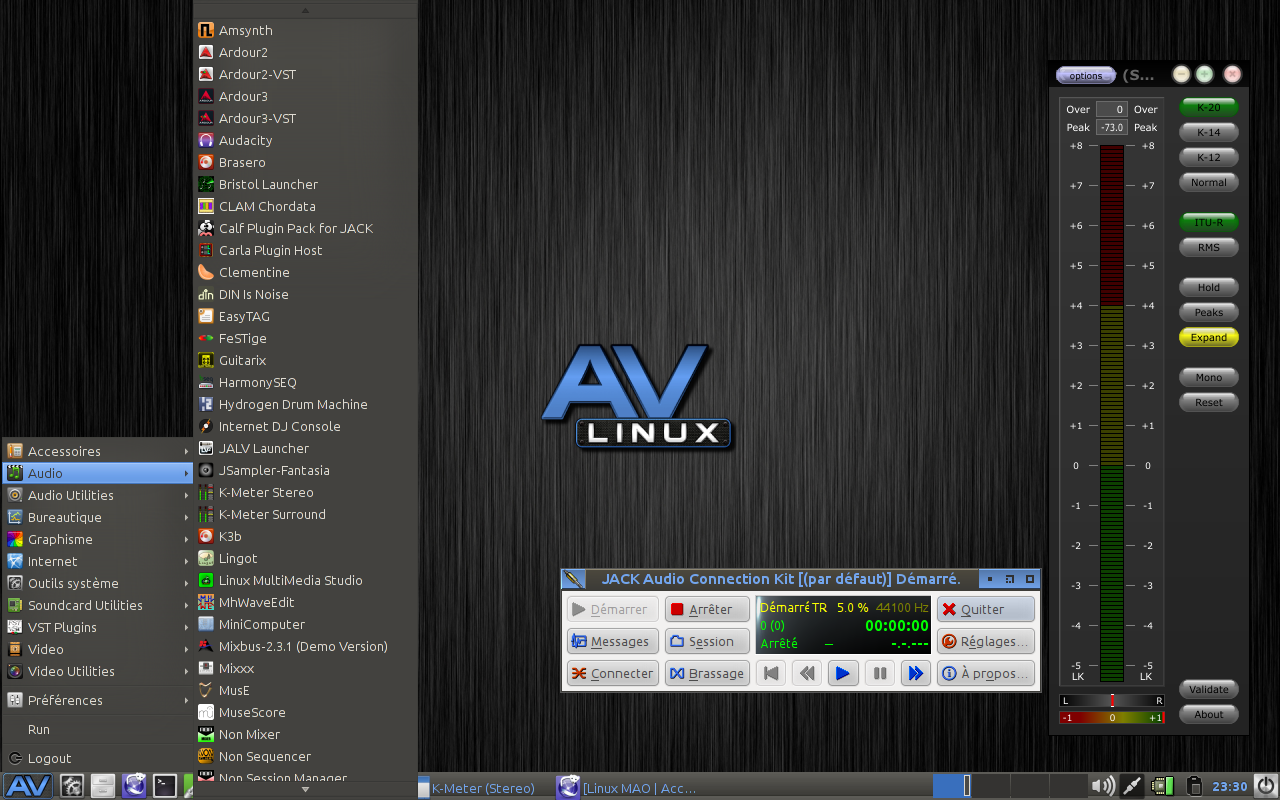Click the Brasero disc icon
Viewport: 1280px width, 800px height.
[206, 162]
